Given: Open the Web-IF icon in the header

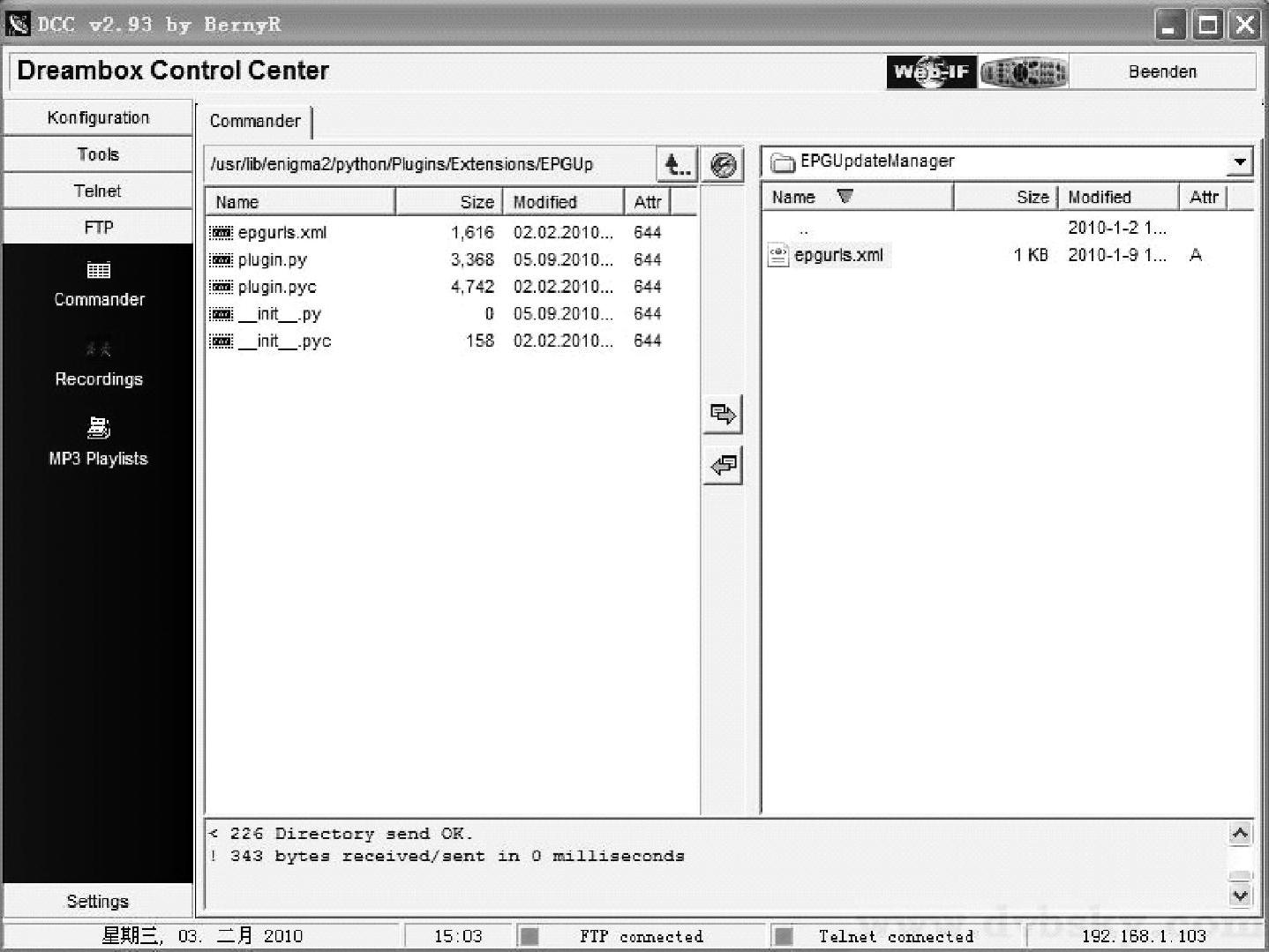Looking at the screenshot, I should (931, 71).
